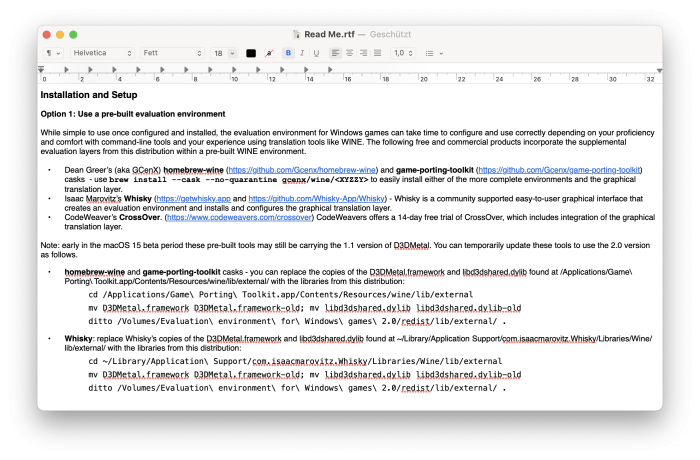Click the Read Me.rtf document icon in title bar

pos(296,34)
